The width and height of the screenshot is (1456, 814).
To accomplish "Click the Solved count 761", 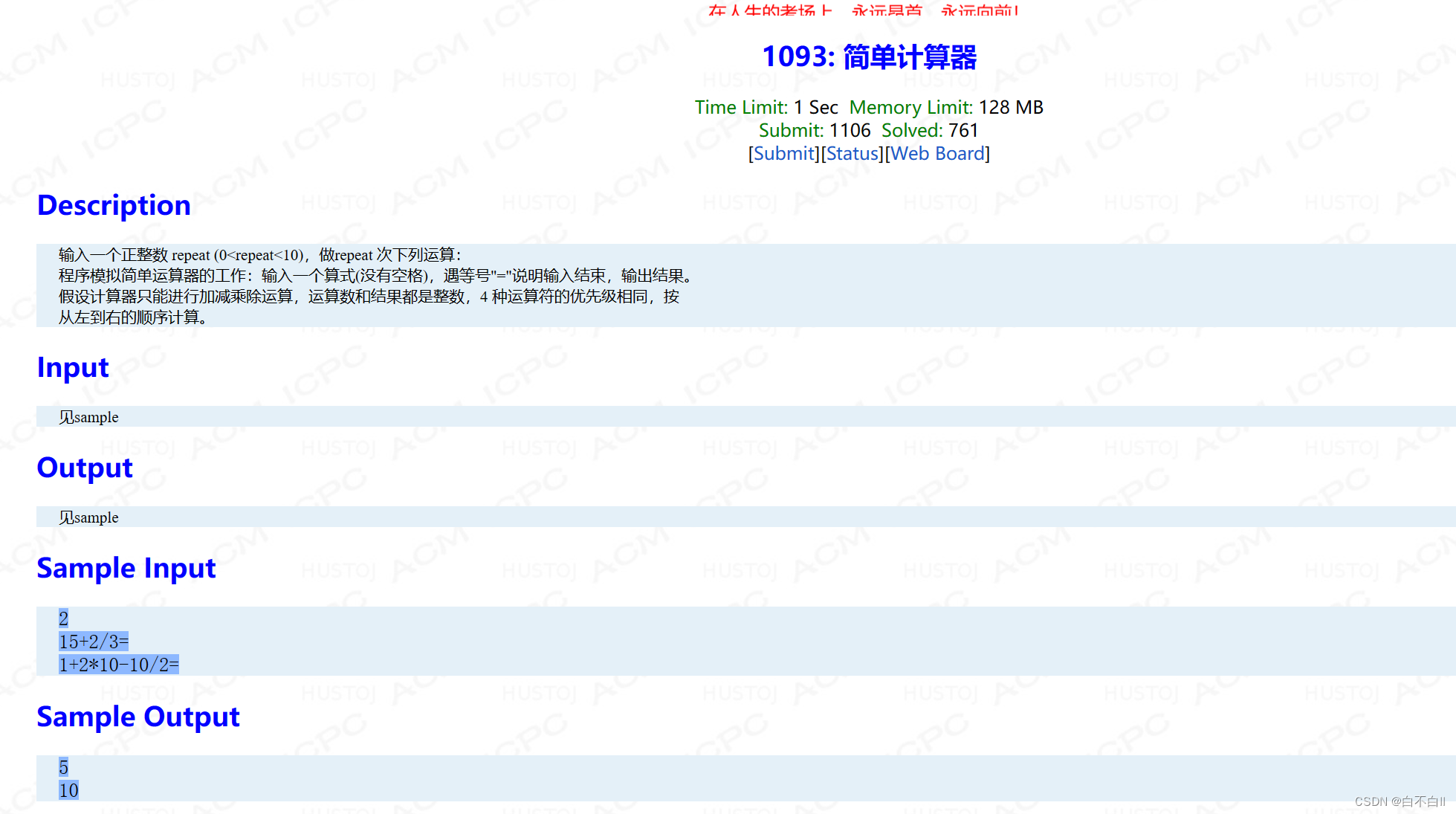I will coord(963,130).
